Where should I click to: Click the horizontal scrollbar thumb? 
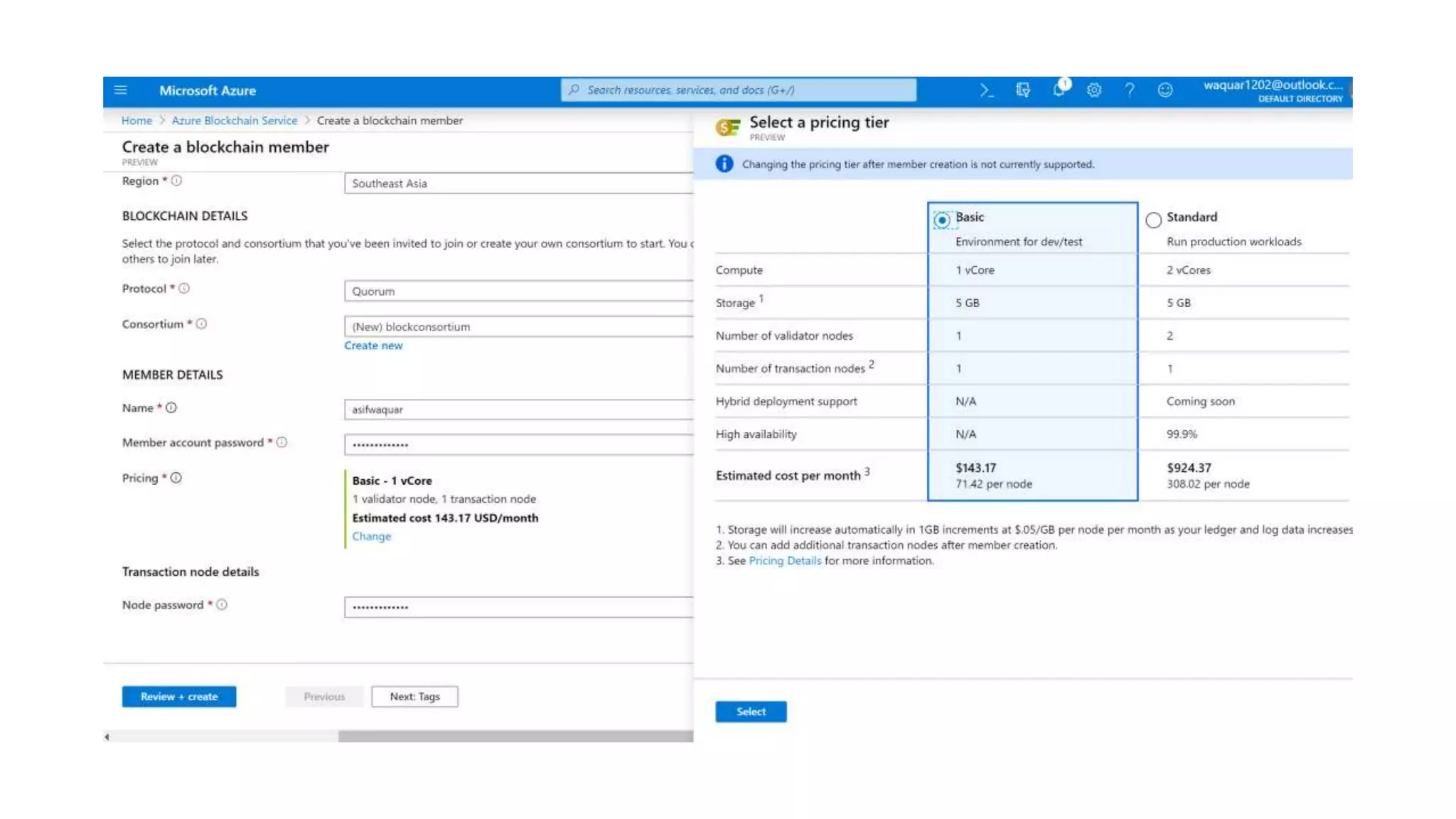515,737
